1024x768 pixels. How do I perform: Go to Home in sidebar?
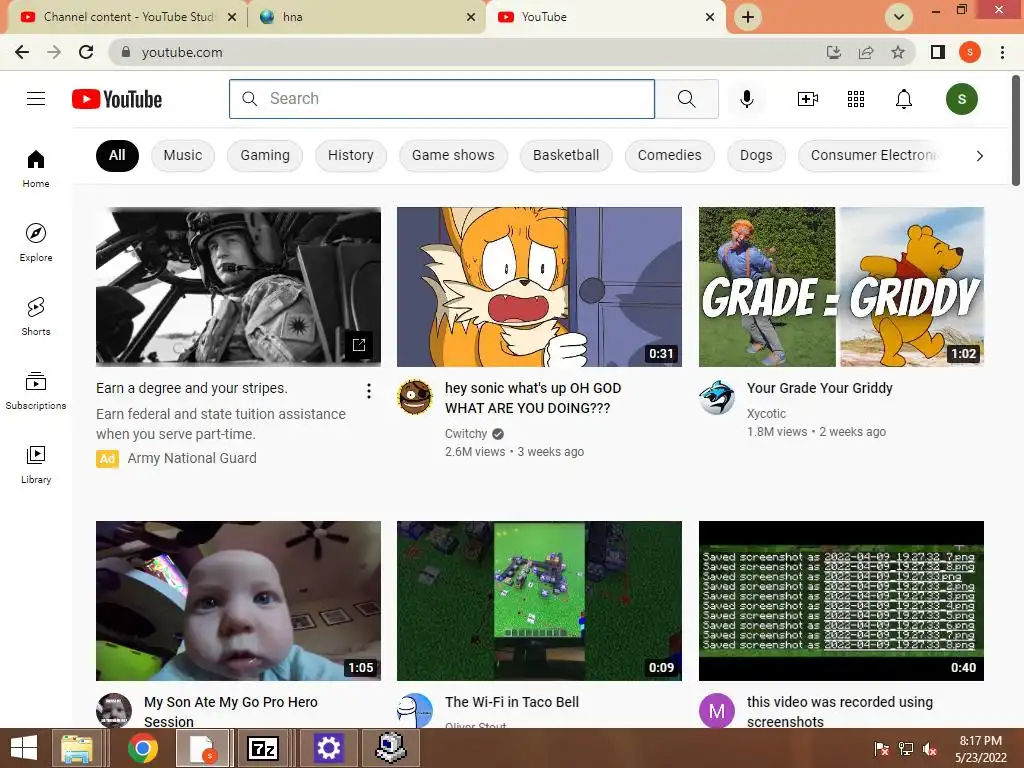point(36,168)
